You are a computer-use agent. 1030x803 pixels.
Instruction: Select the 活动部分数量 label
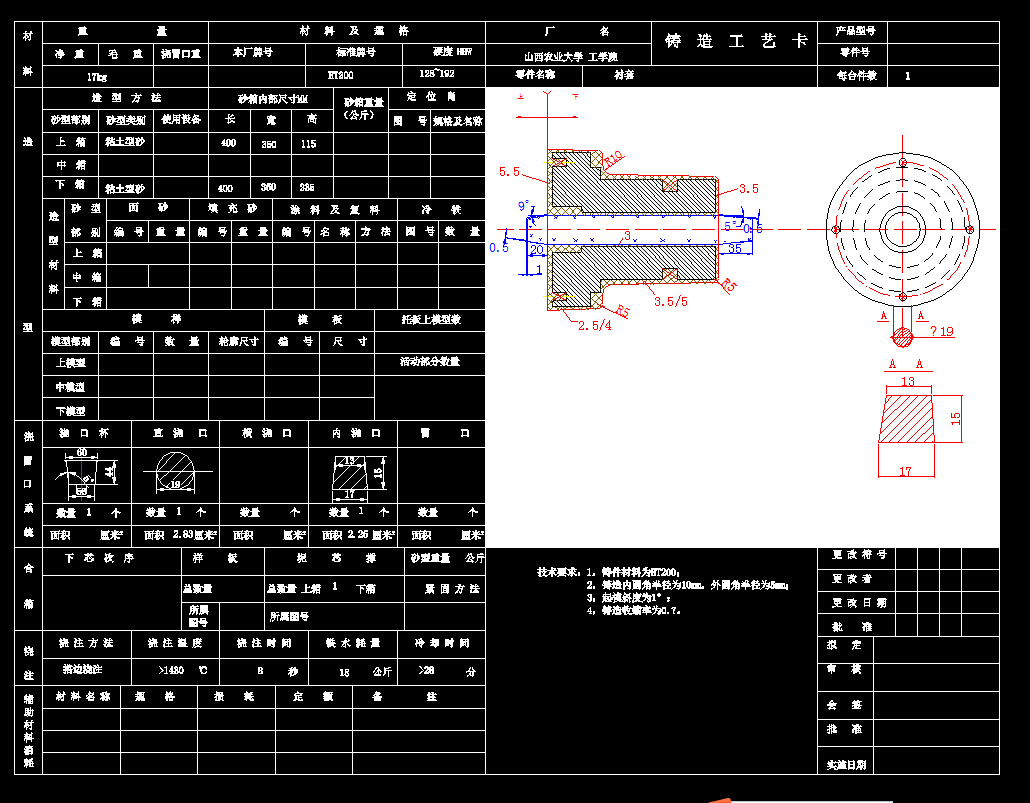[430, 361]
